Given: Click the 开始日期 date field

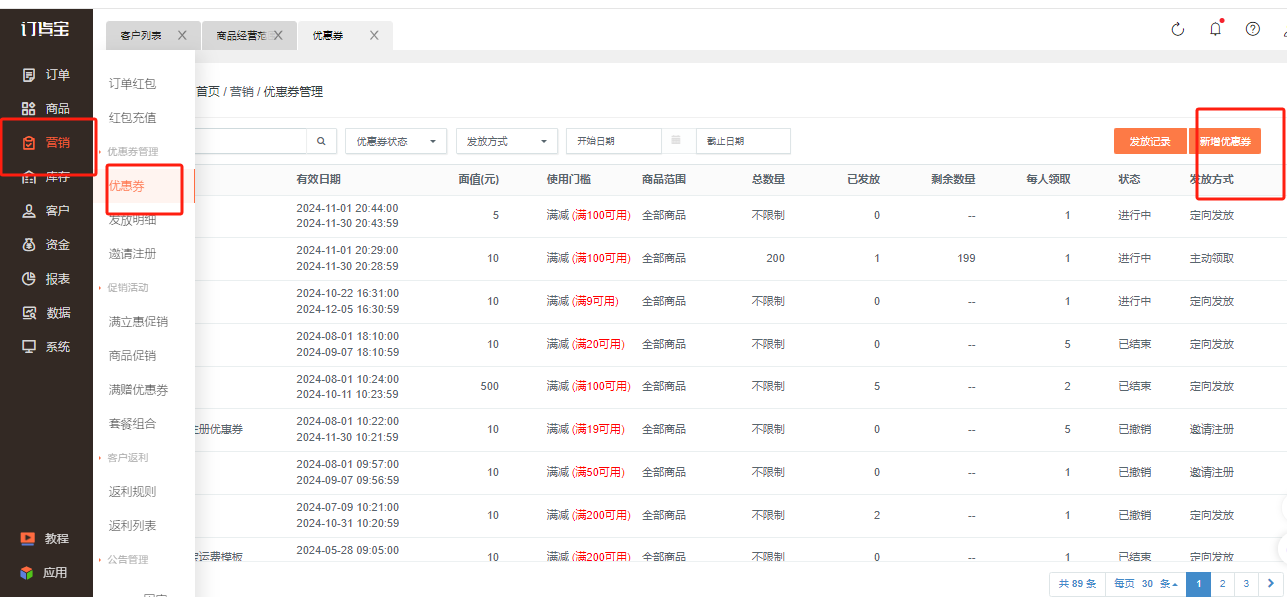Looking at the screenshot, I should [x=613, y=142].
